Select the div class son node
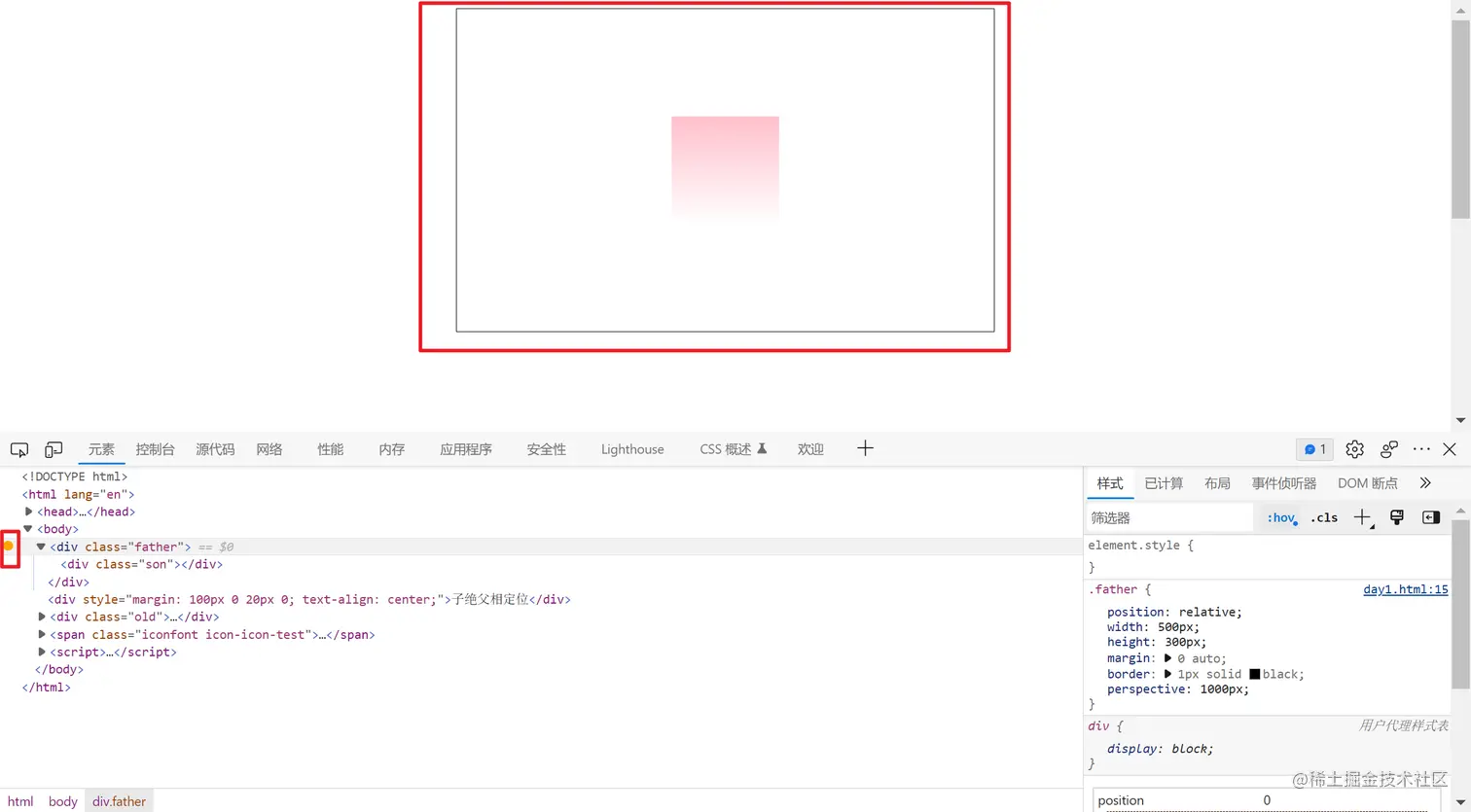Screen dimensions: 1471x812 pyautogui.click(x=142, y=564)
